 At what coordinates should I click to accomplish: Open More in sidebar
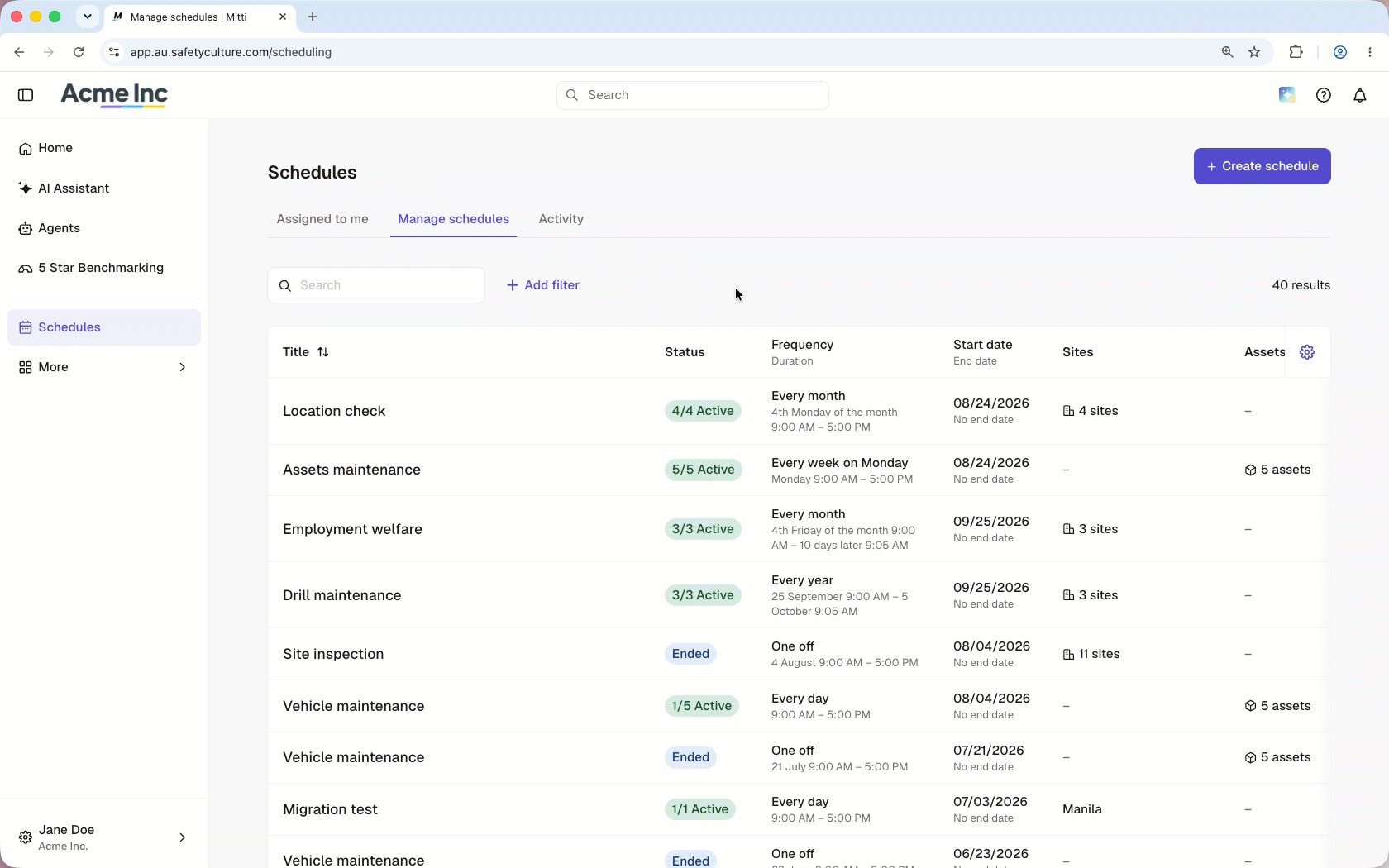104,367
